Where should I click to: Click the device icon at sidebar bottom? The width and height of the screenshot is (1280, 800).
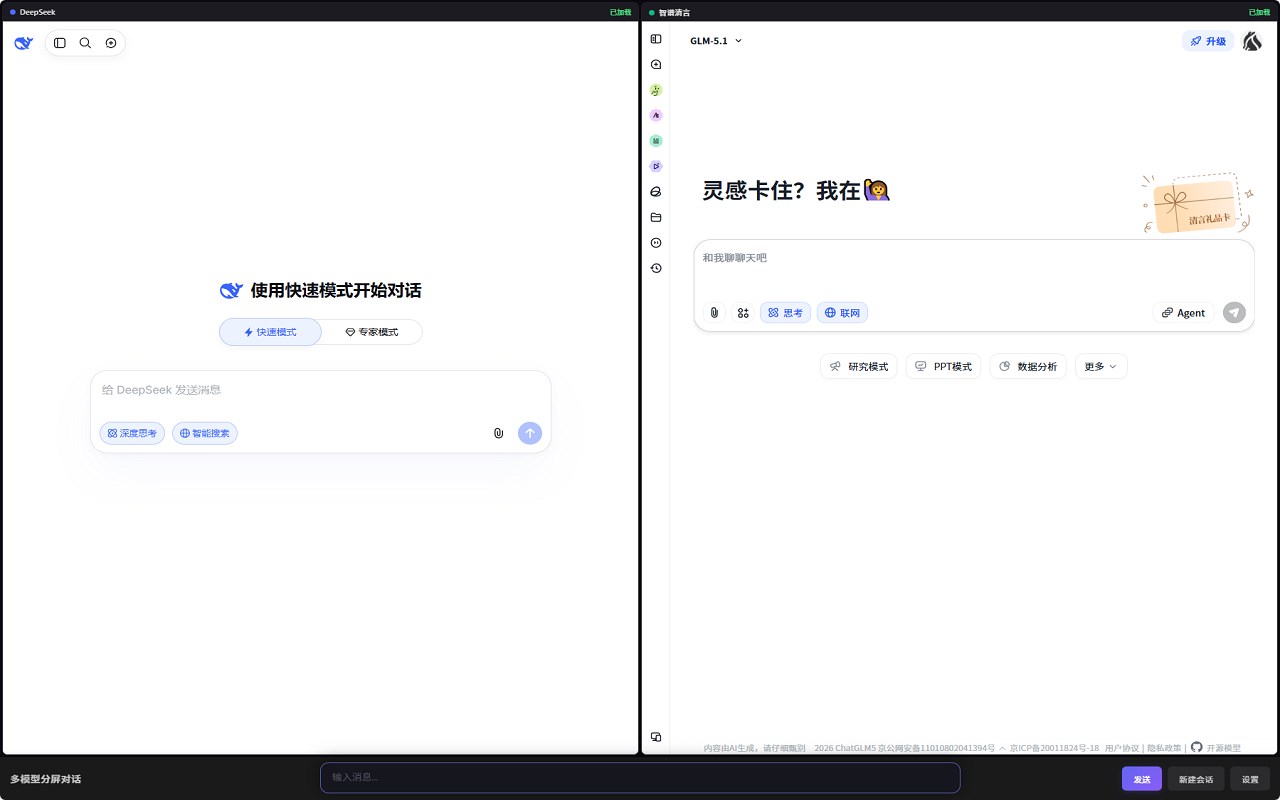(x=656, y=737)
